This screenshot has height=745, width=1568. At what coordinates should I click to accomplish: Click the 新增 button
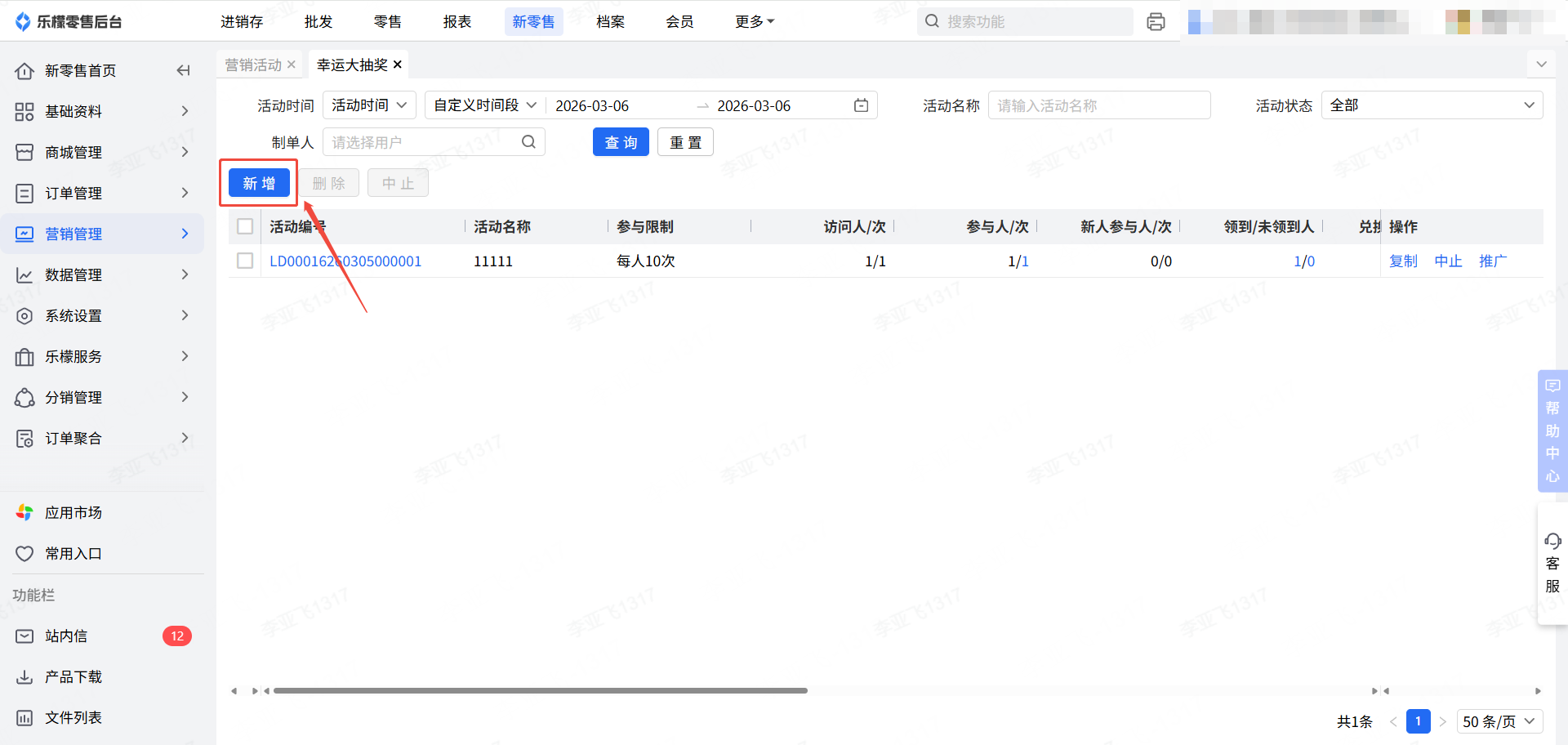pos(259,183)
